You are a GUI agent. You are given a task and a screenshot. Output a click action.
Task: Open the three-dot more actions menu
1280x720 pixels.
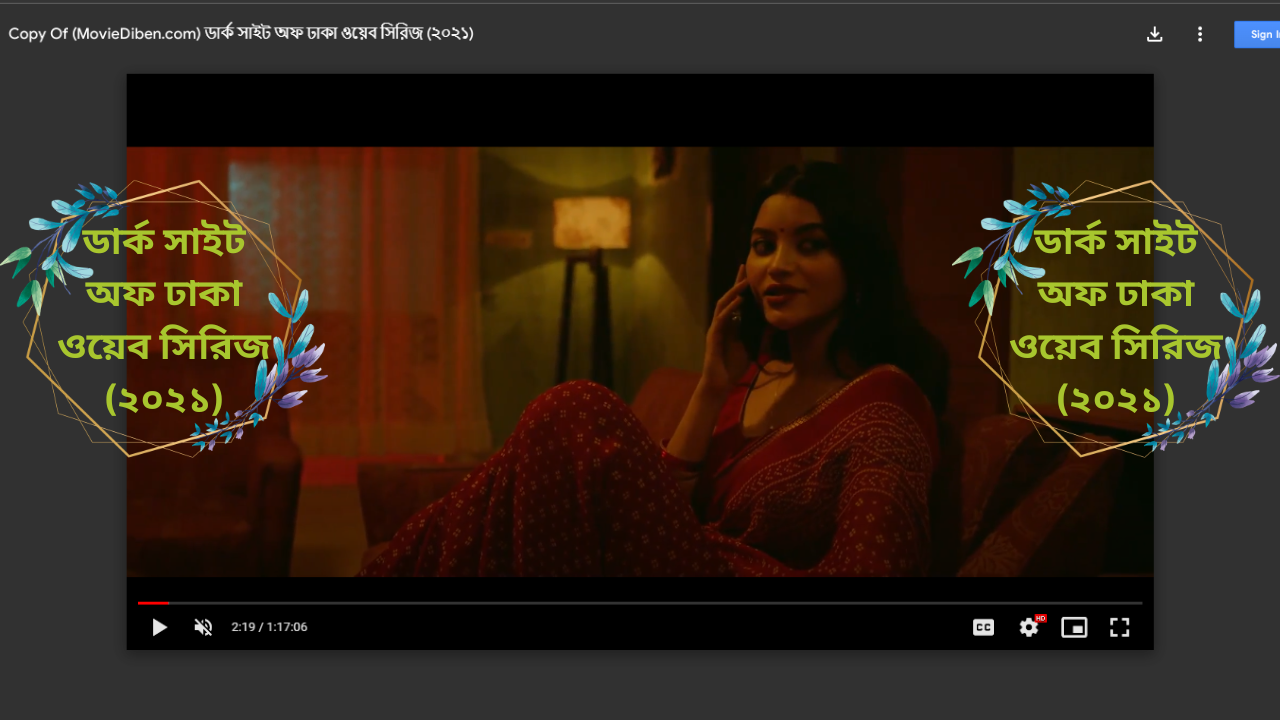(x=1200, y=34)
